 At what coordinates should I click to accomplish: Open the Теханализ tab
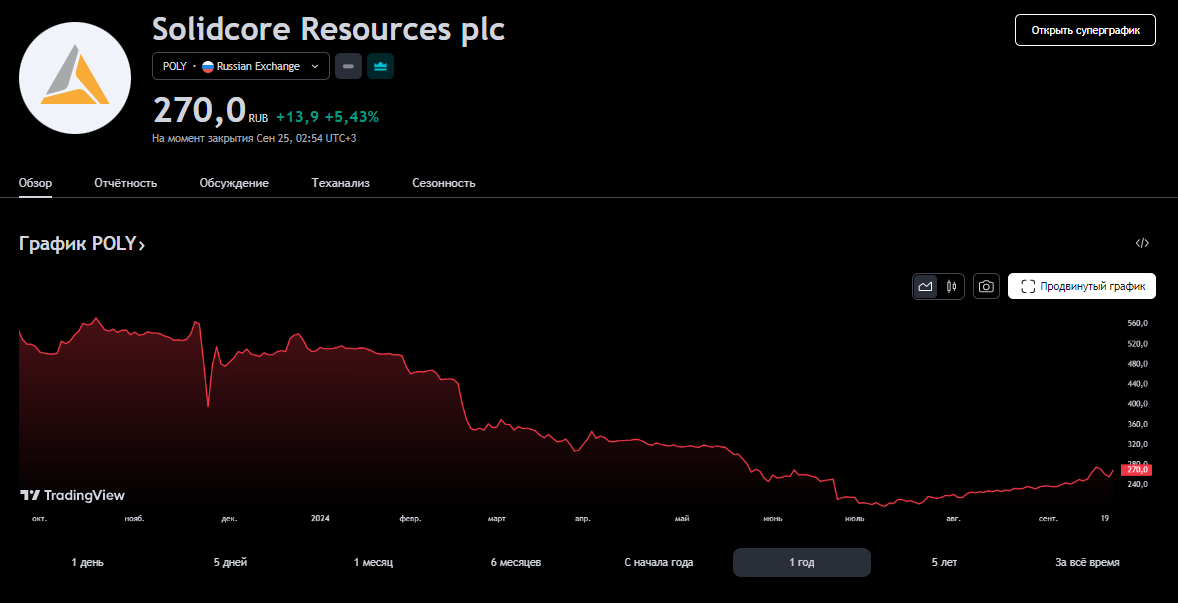(x=340, y=183)
